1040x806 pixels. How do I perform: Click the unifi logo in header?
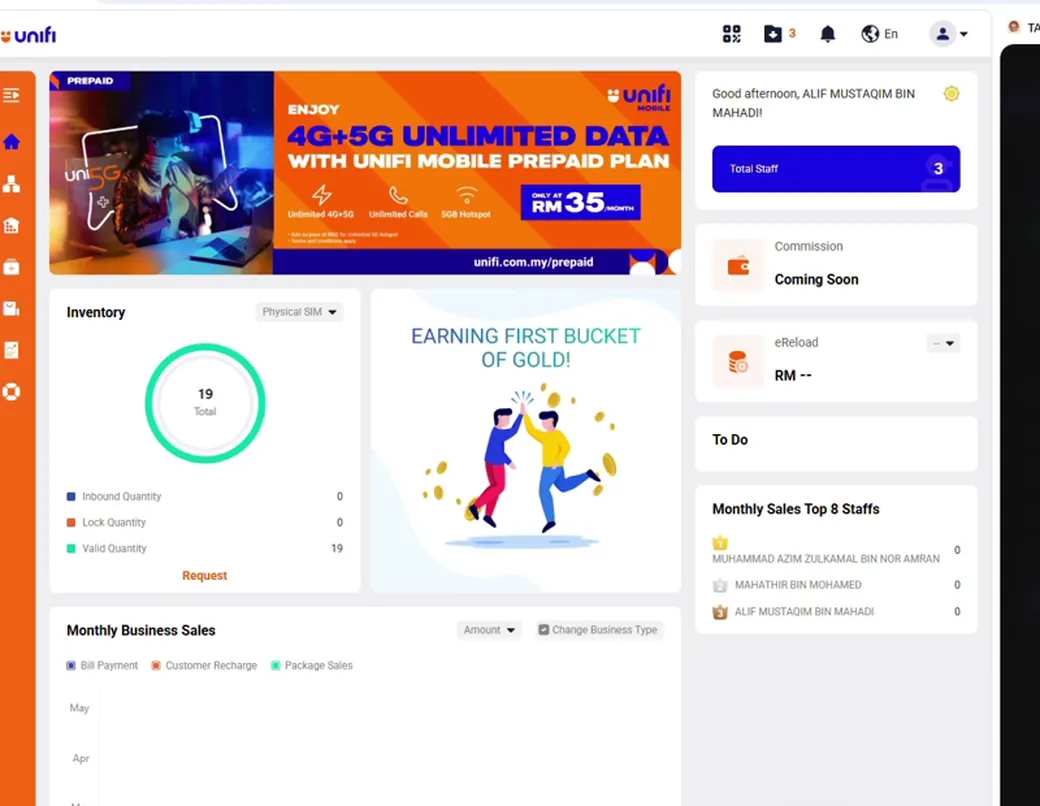[29, 35]
